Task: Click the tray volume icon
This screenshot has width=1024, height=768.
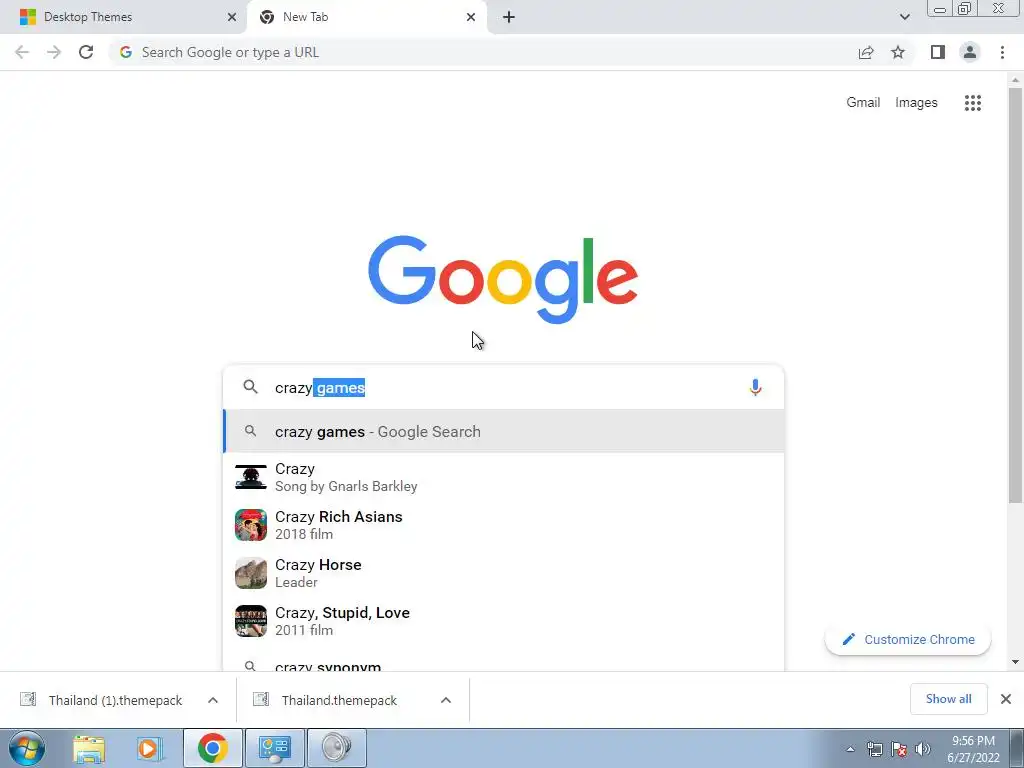Action: click(923, 749)
